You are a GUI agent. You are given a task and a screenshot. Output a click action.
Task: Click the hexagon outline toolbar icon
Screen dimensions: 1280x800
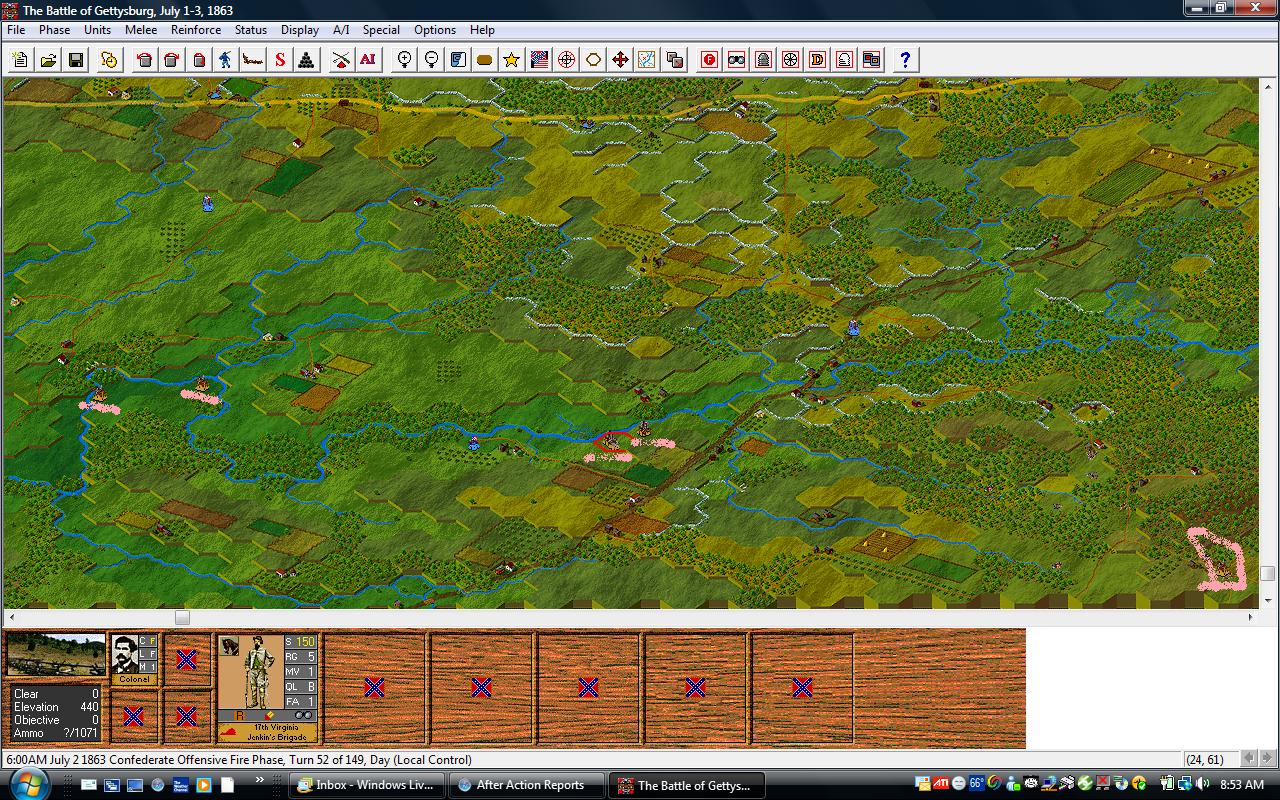coord(593,60)
